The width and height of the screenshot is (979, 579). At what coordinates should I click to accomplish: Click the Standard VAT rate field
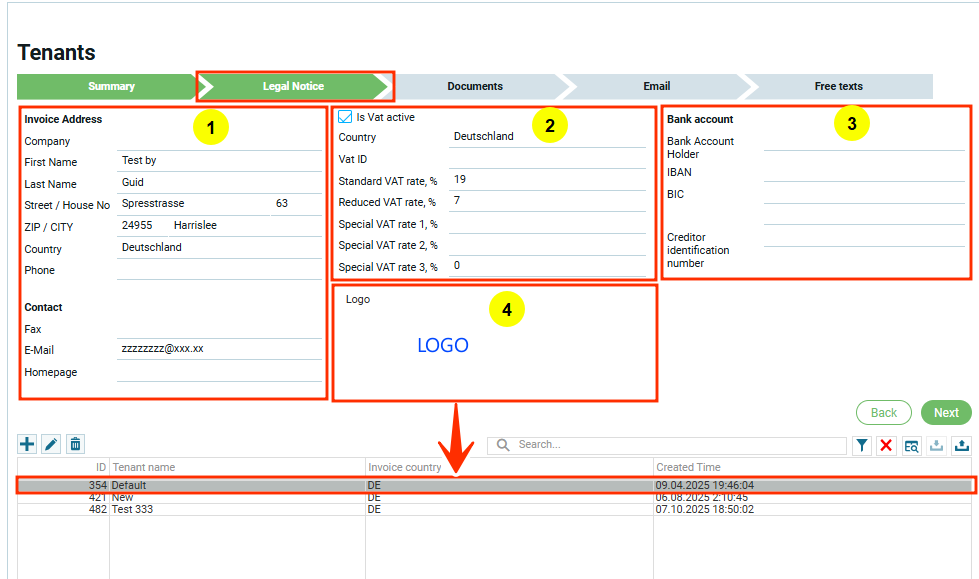click(x=546, y=180)
